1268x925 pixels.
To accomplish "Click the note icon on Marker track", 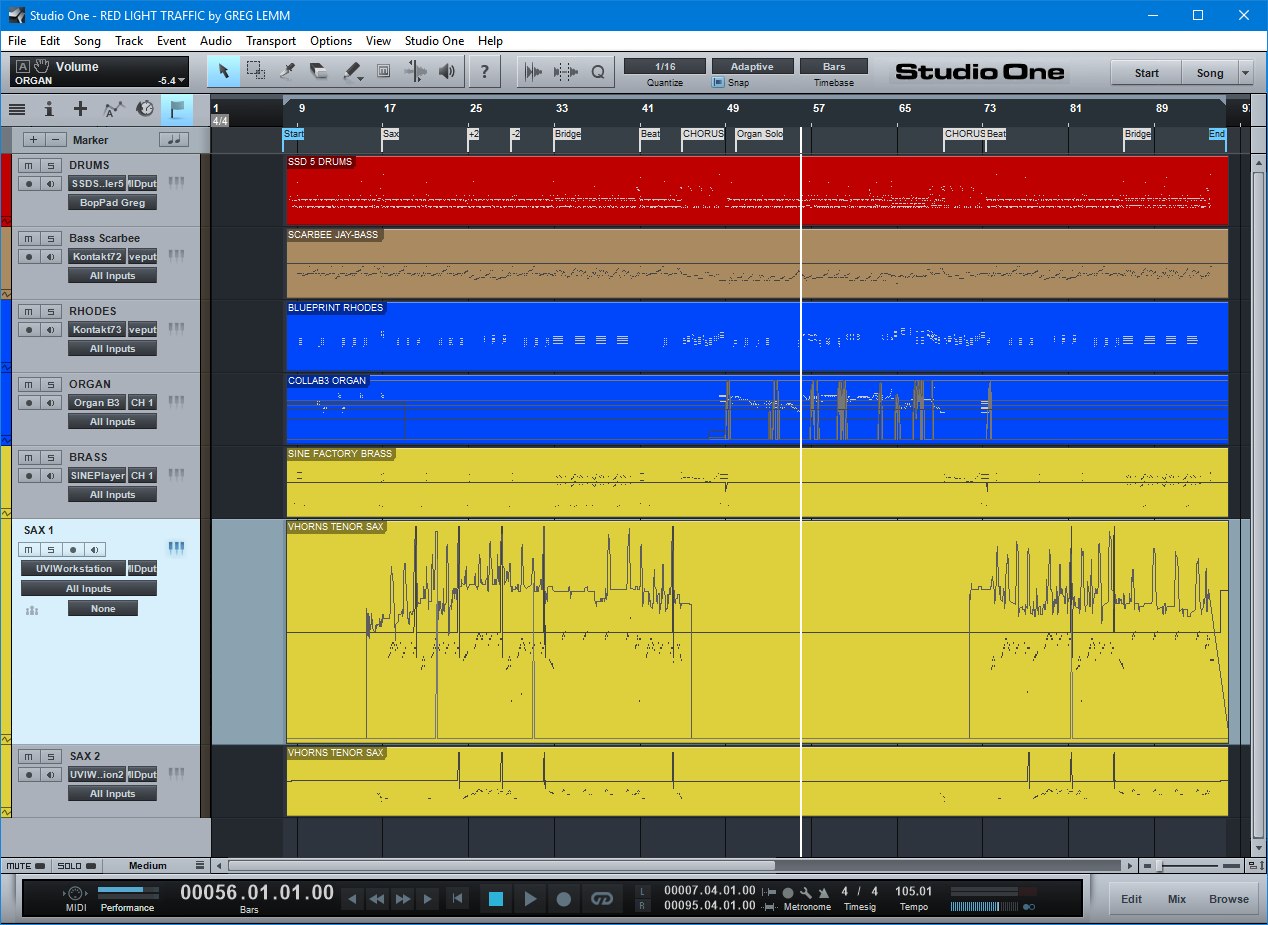I will [x=174, y=140].
